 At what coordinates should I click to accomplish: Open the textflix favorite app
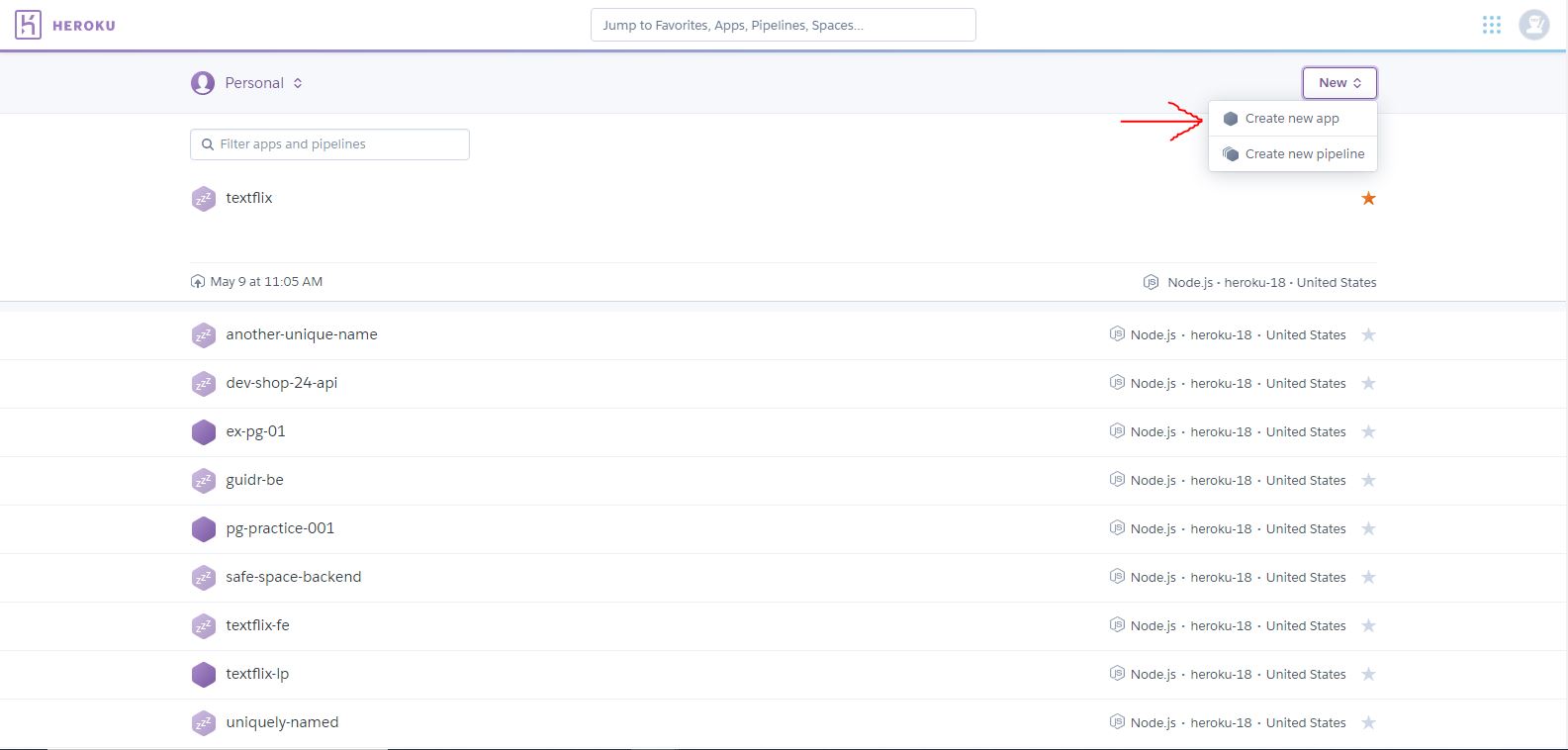[249, 198]
